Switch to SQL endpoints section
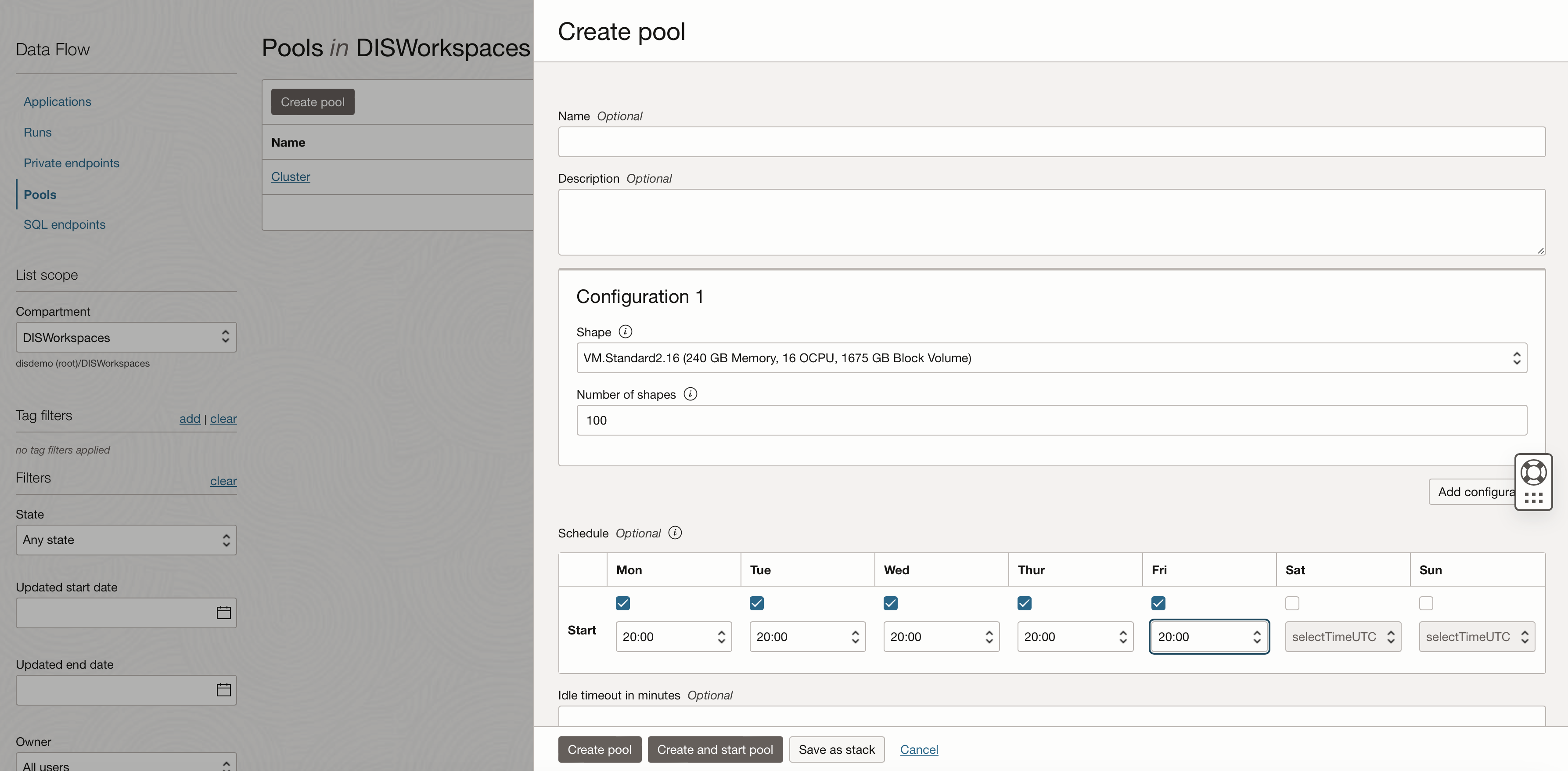Image resolution: width=1568 pixels, height=771 pixels. (x=65, y=224)
